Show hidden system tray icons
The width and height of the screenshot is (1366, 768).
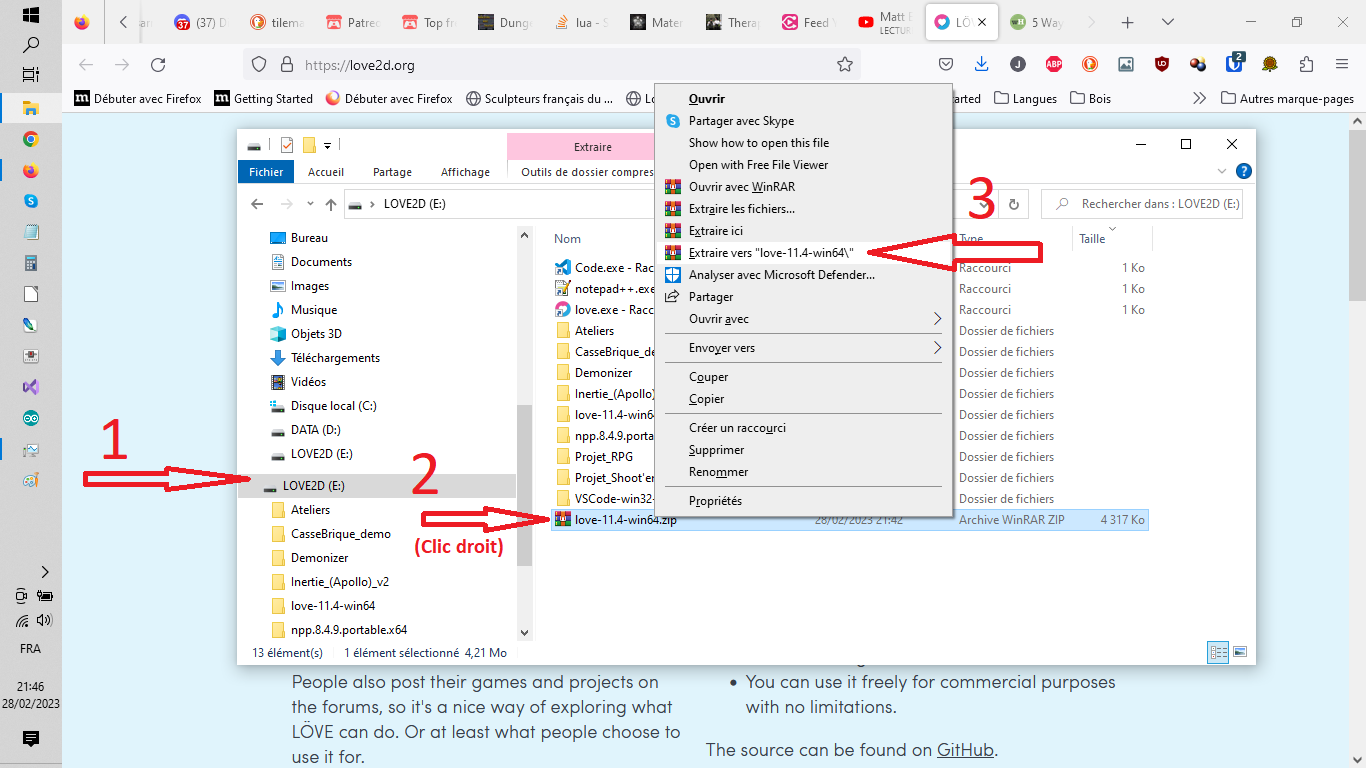point(44,572)
